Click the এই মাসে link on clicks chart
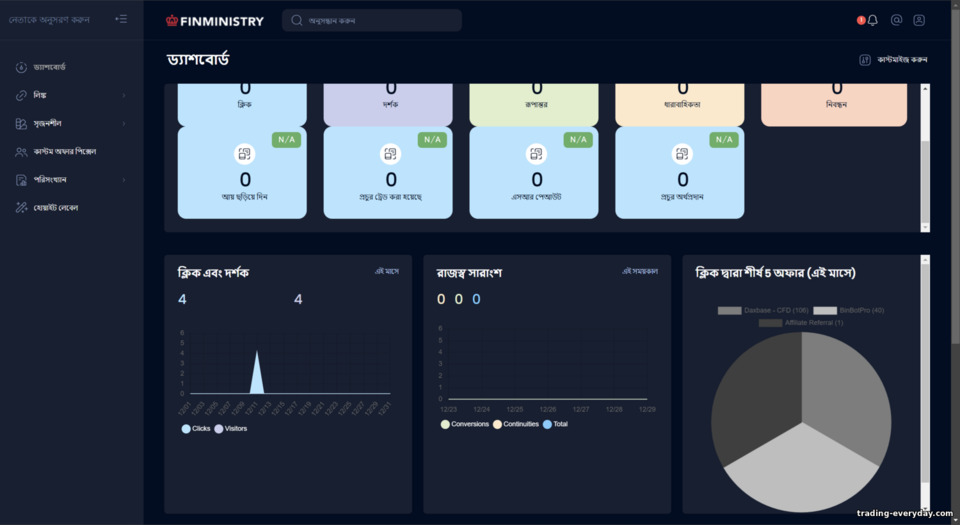The image size is (960, 525). click(x=387, y=271)
